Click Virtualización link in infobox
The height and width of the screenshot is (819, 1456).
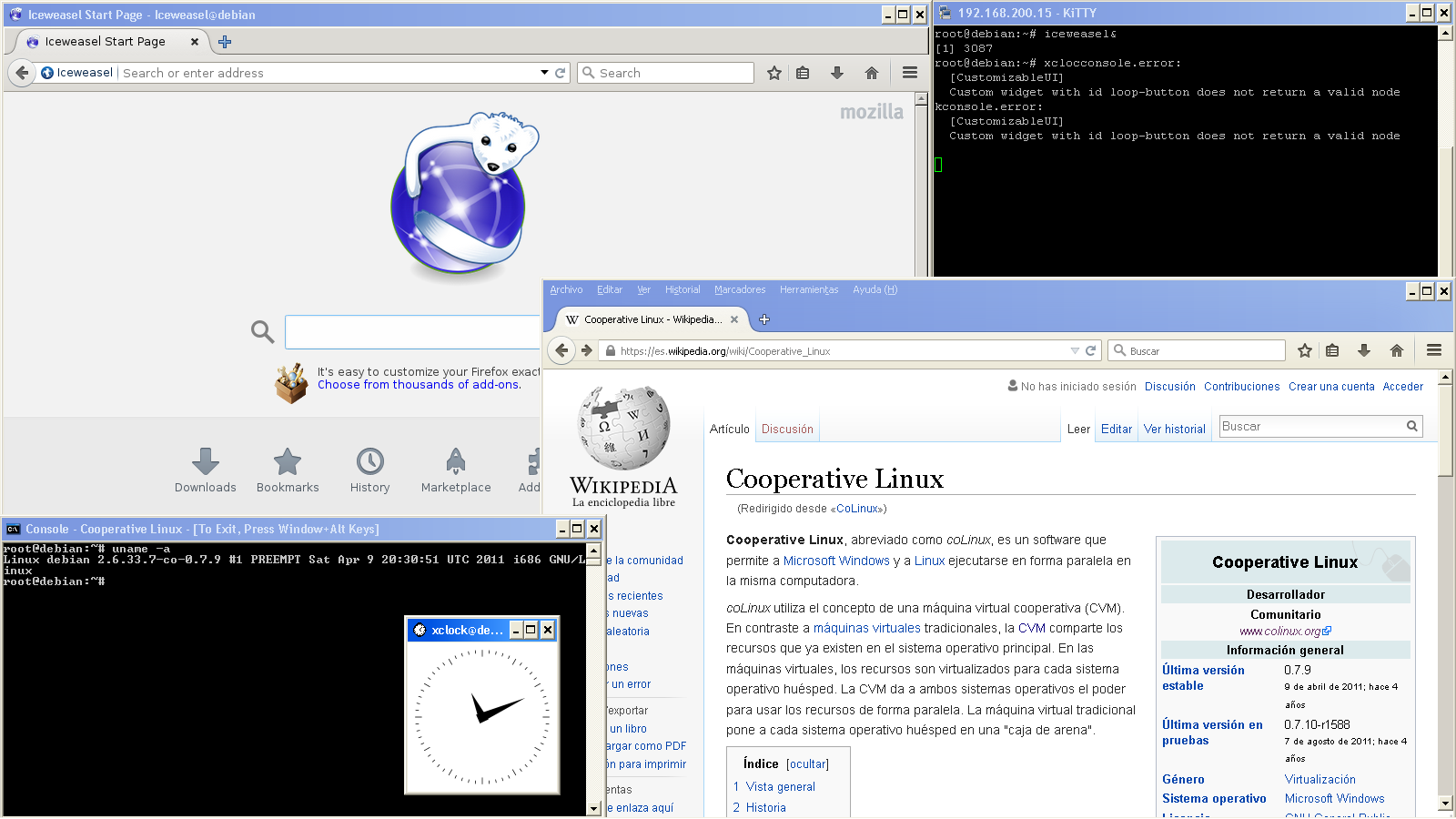(1319, 780)
